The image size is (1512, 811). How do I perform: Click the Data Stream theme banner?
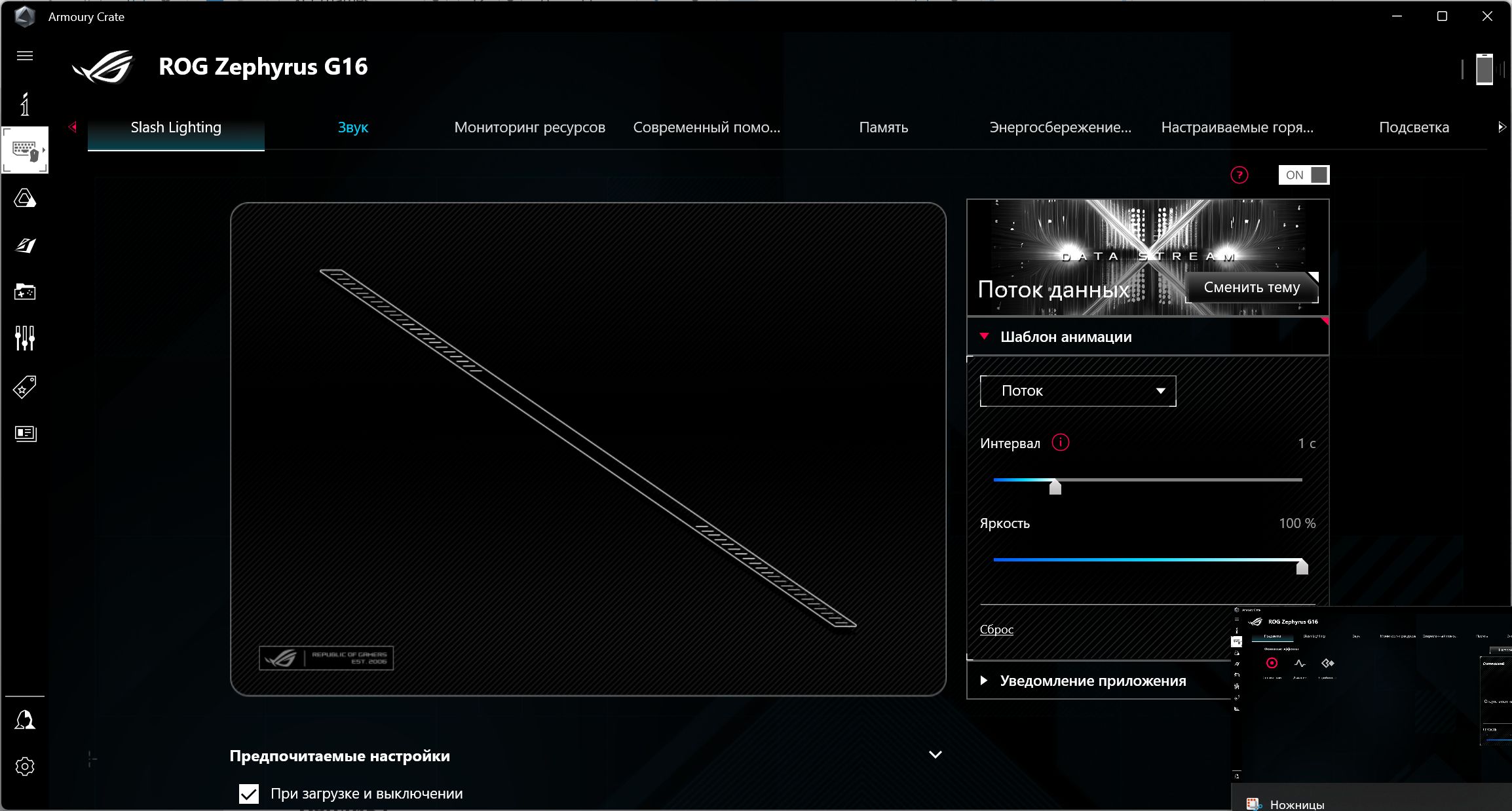pos(1148,257)
